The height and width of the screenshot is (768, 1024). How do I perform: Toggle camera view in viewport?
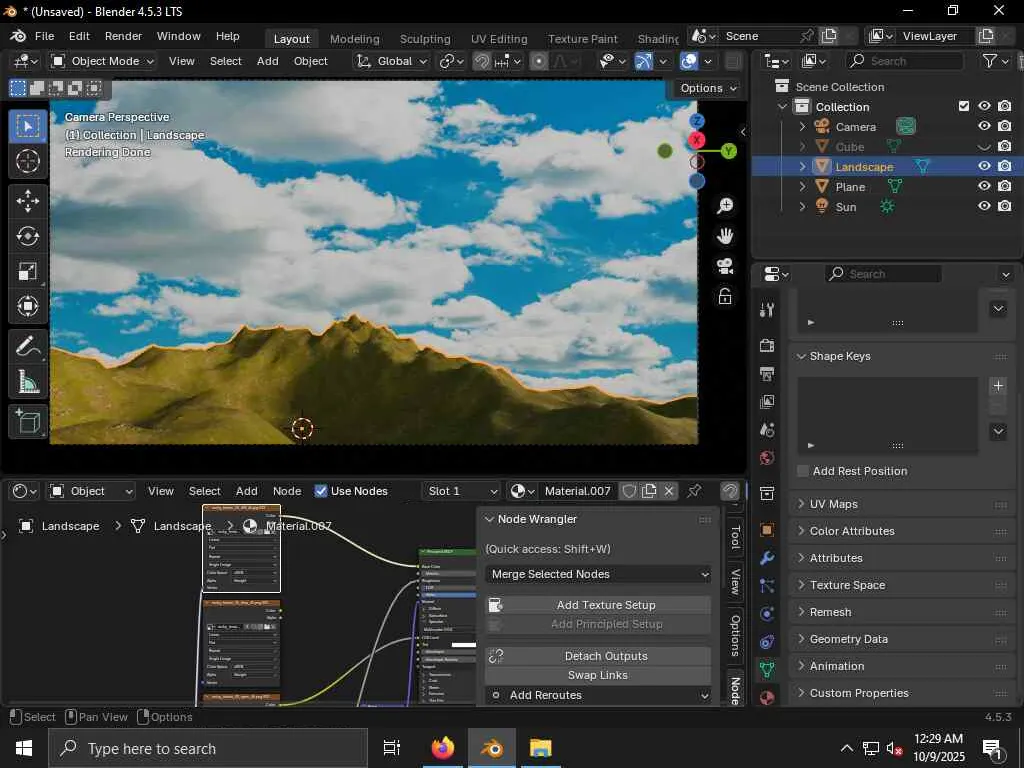point(725,266)
